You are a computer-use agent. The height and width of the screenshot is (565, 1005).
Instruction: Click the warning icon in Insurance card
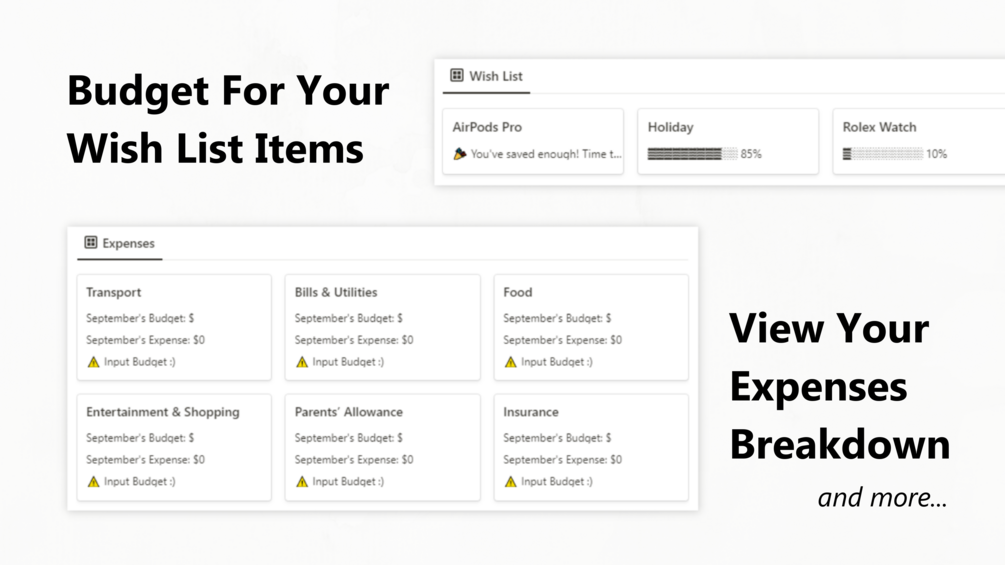pyautogui.click(x=510, y=482)
